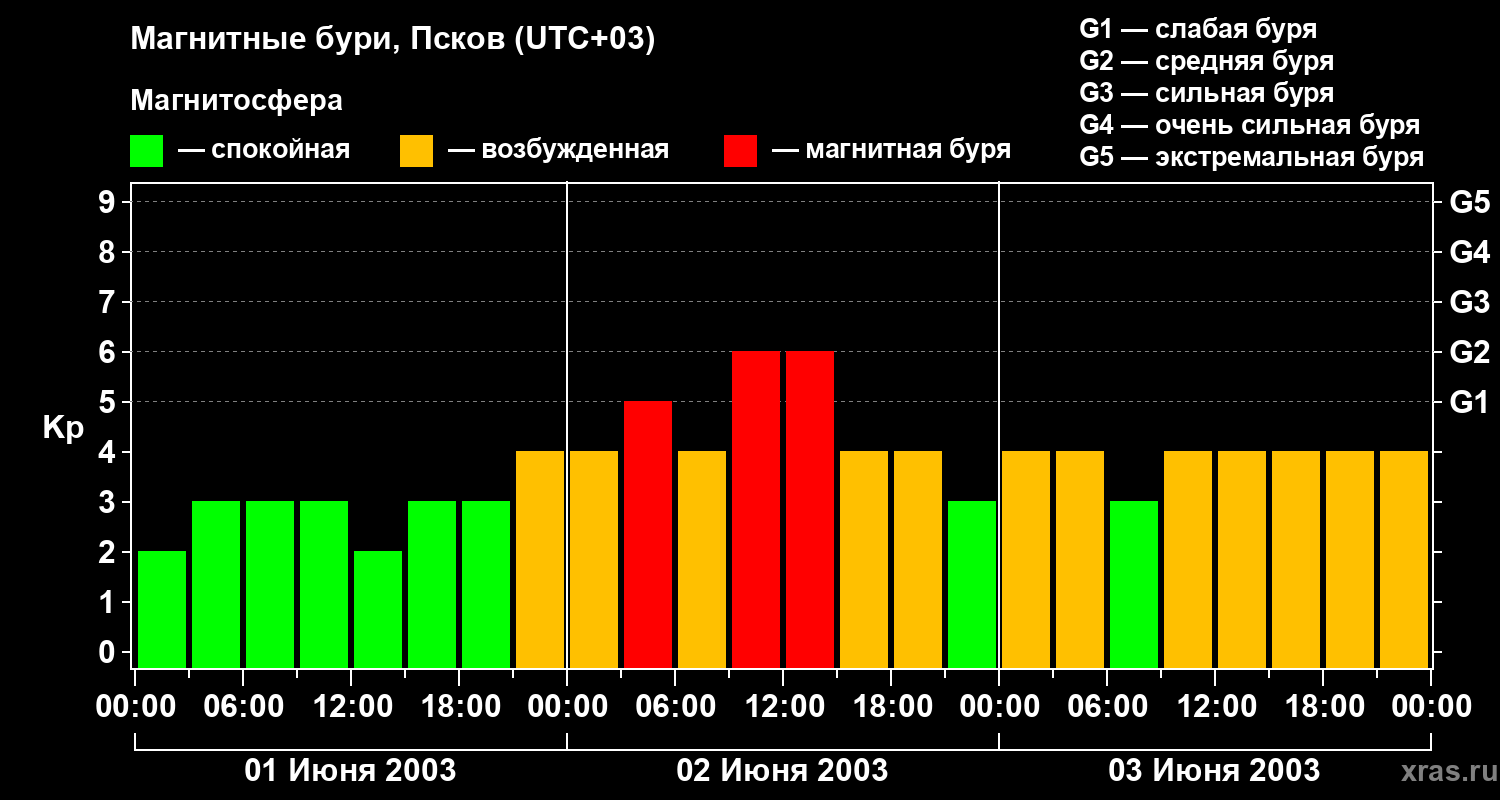
Task: Click the 'G5 — экстремальная буря' legend line
Action: click(1251, 157)
